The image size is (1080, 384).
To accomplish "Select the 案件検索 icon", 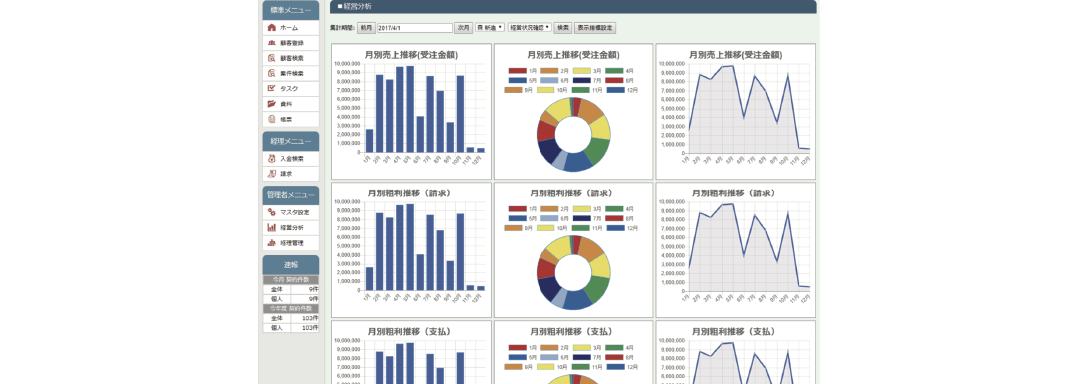I will (x=271, y=73).
